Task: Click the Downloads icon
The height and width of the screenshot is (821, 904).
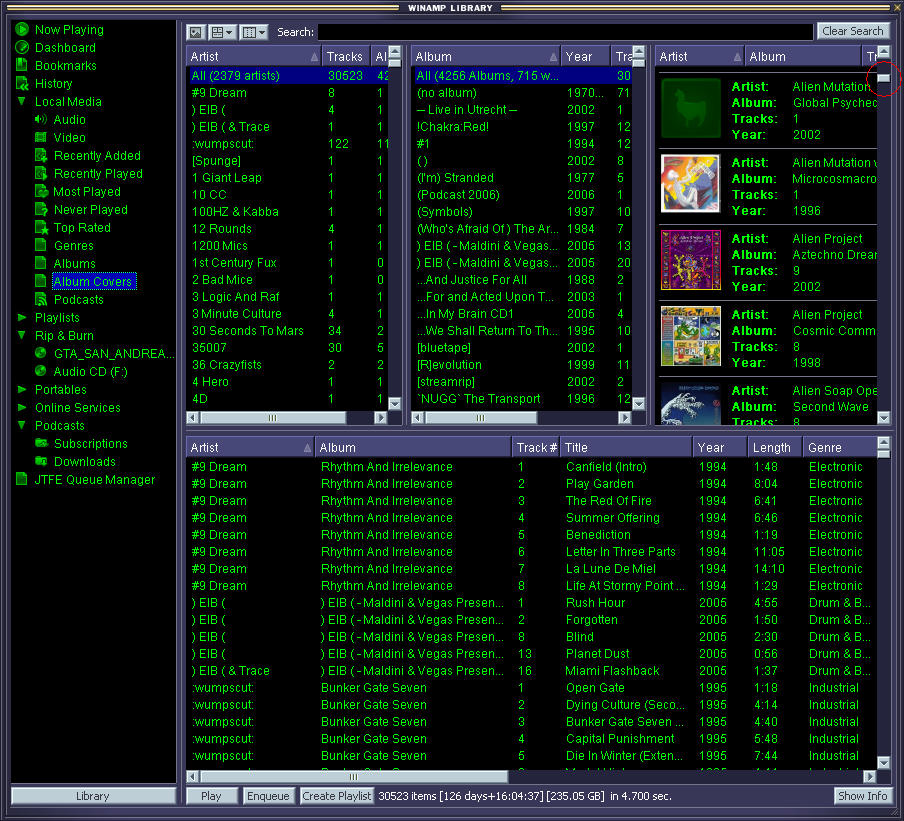Action: point(41,461)
